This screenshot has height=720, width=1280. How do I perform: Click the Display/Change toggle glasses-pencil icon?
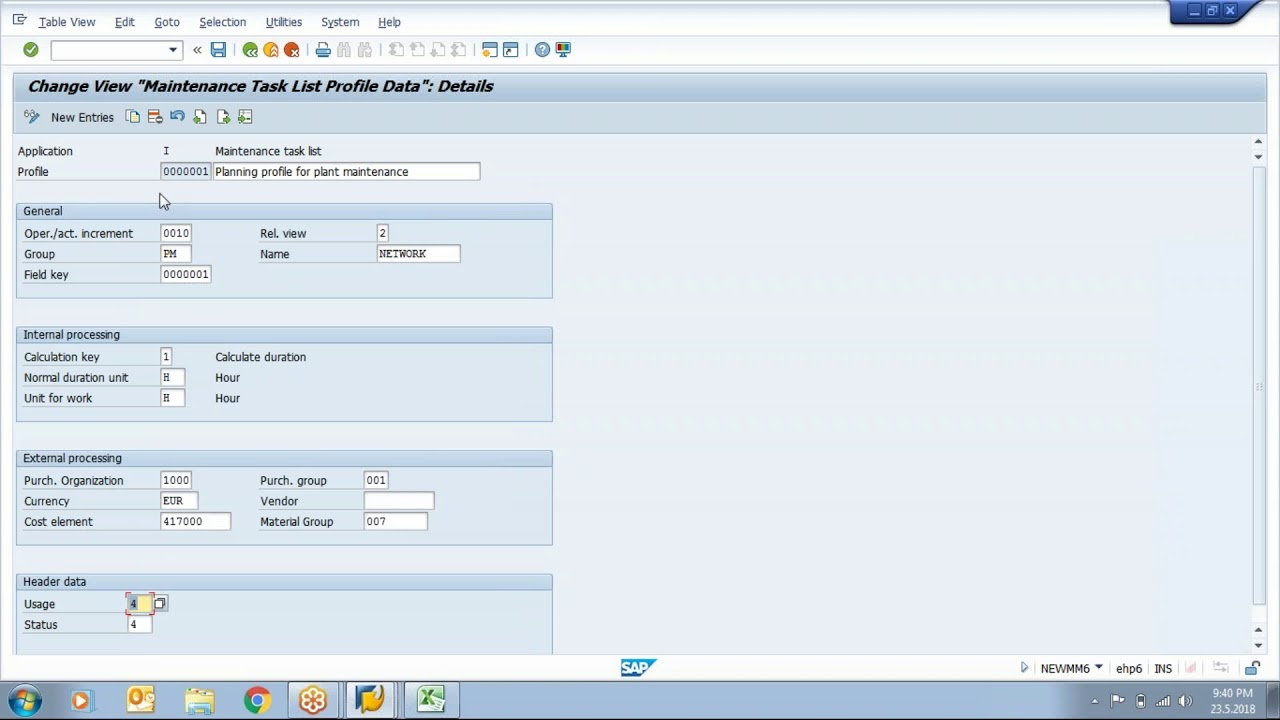(x=31, y=117)
